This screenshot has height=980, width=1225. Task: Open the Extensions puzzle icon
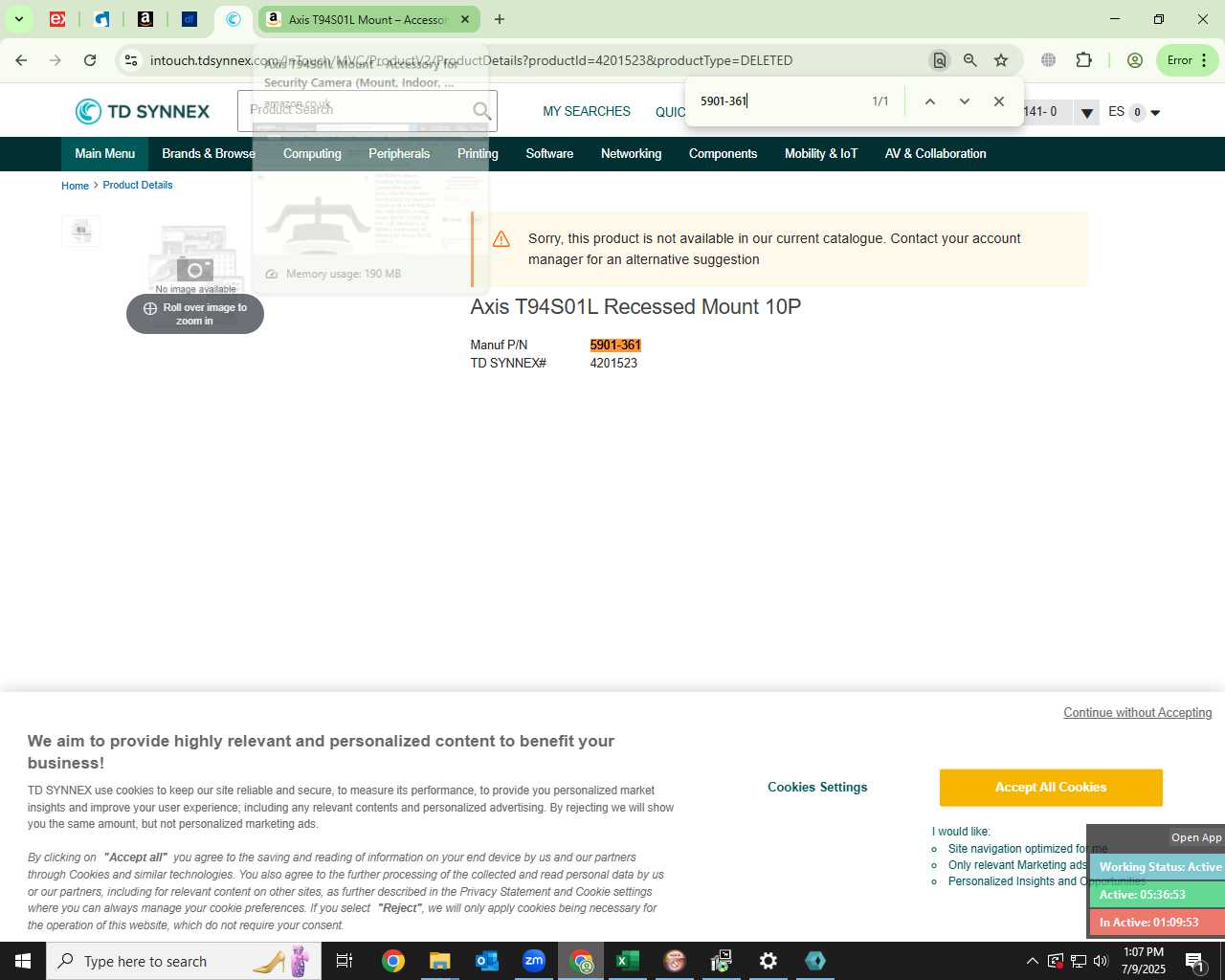click(1084, 60)
